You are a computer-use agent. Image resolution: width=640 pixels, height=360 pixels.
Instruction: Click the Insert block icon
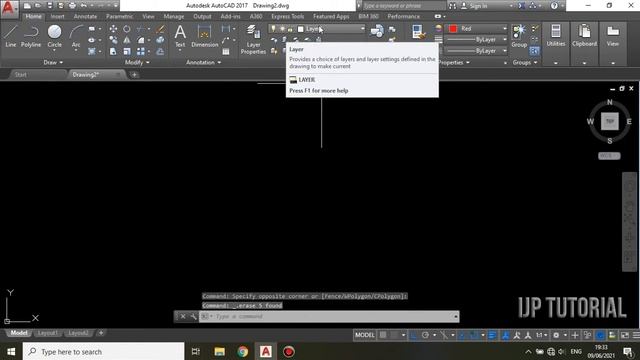(x=377, y=31)
